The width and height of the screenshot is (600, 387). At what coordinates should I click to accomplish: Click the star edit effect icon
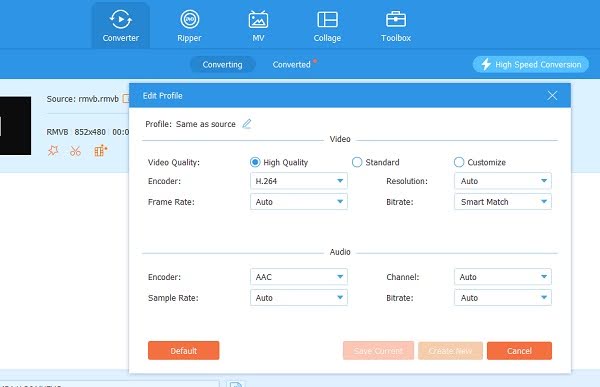pos(53,150)
